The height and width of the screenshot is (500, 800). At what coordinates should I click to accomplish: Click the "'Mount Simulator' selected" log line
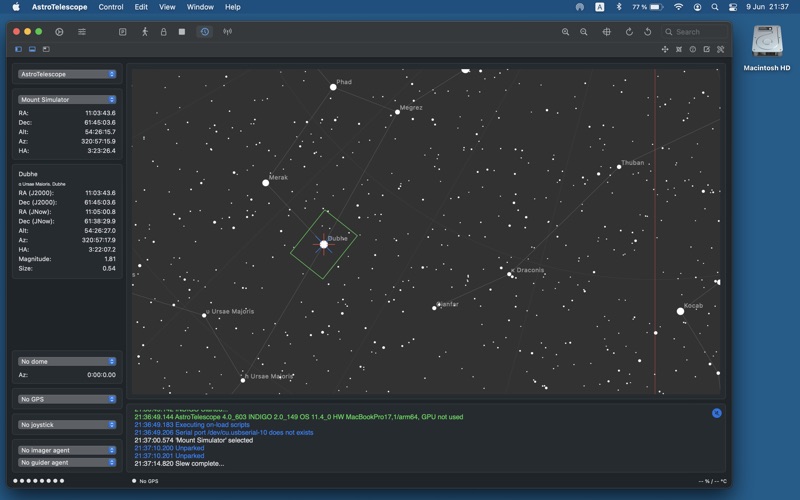[193, 440]
